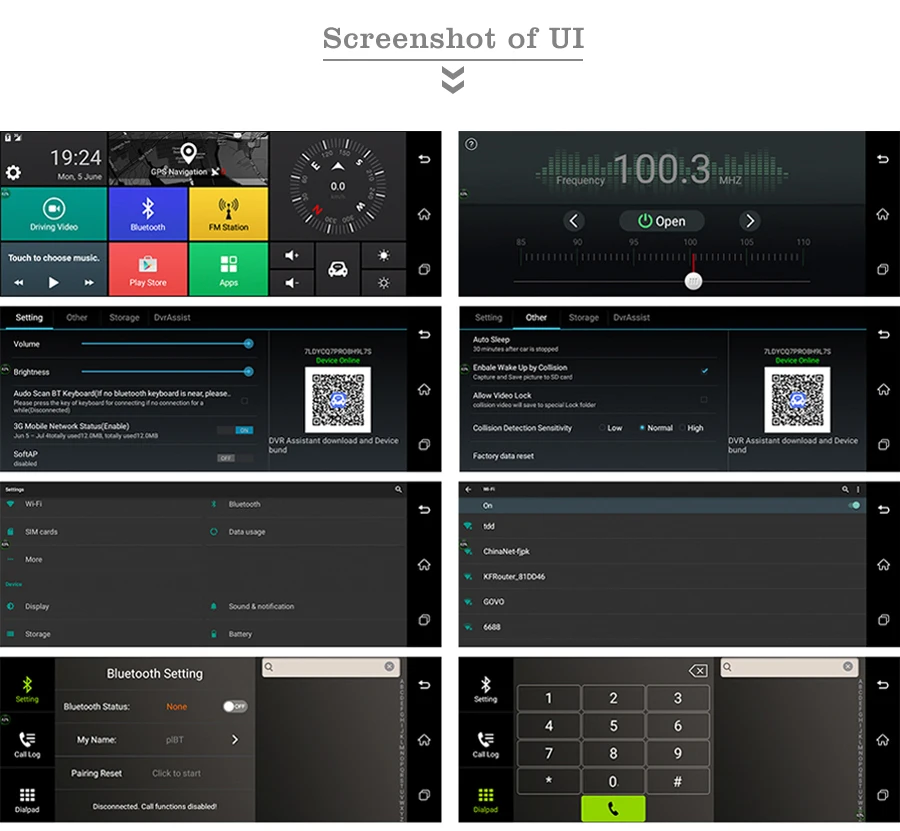Play music on the home screen
900x831 pixels.
point(53,282)
